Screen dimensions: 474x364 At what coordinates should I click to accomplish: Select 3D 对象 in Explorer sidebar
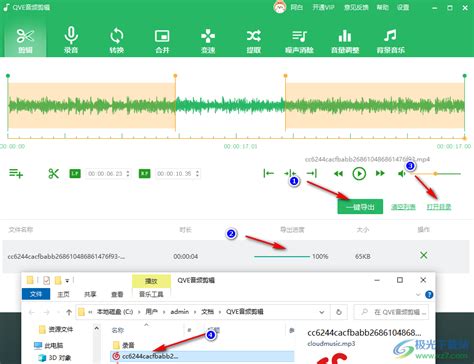(x=55, y=358)
